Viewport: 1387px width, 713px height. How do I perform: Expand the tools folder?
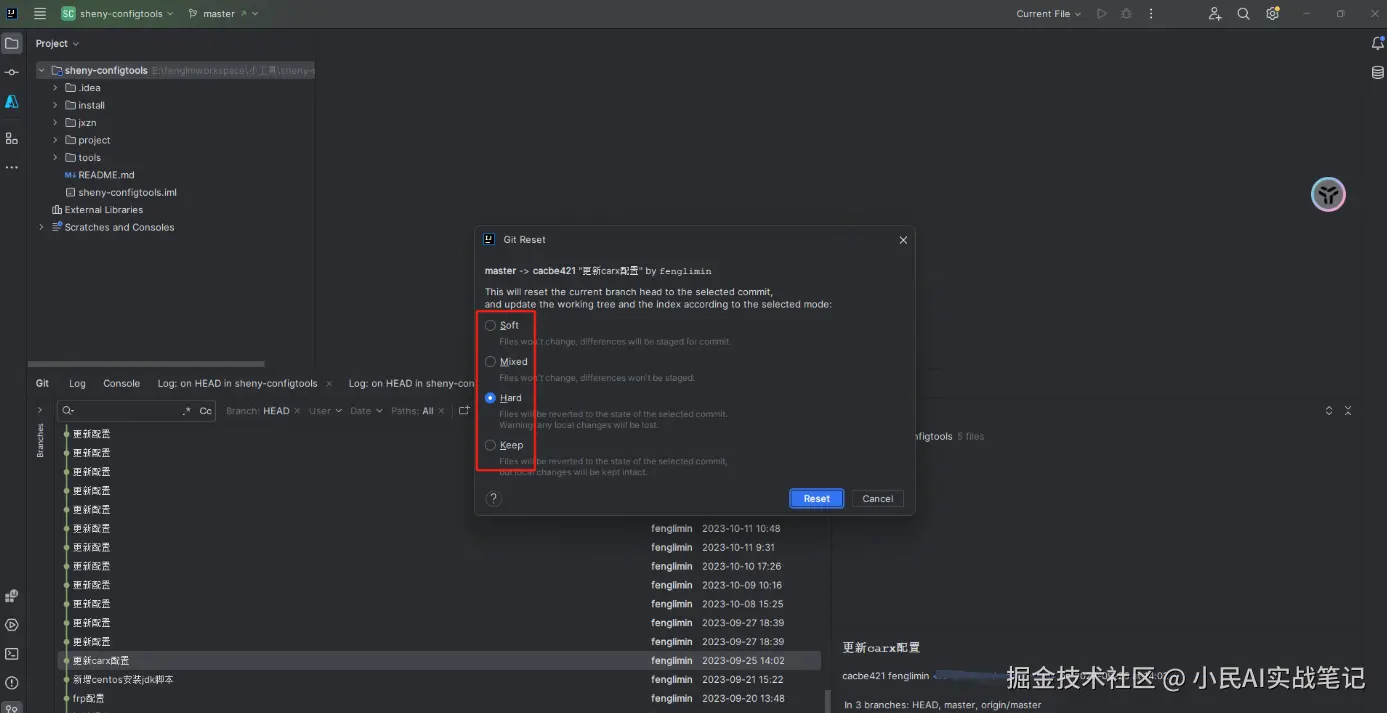[x=56, y=158]
